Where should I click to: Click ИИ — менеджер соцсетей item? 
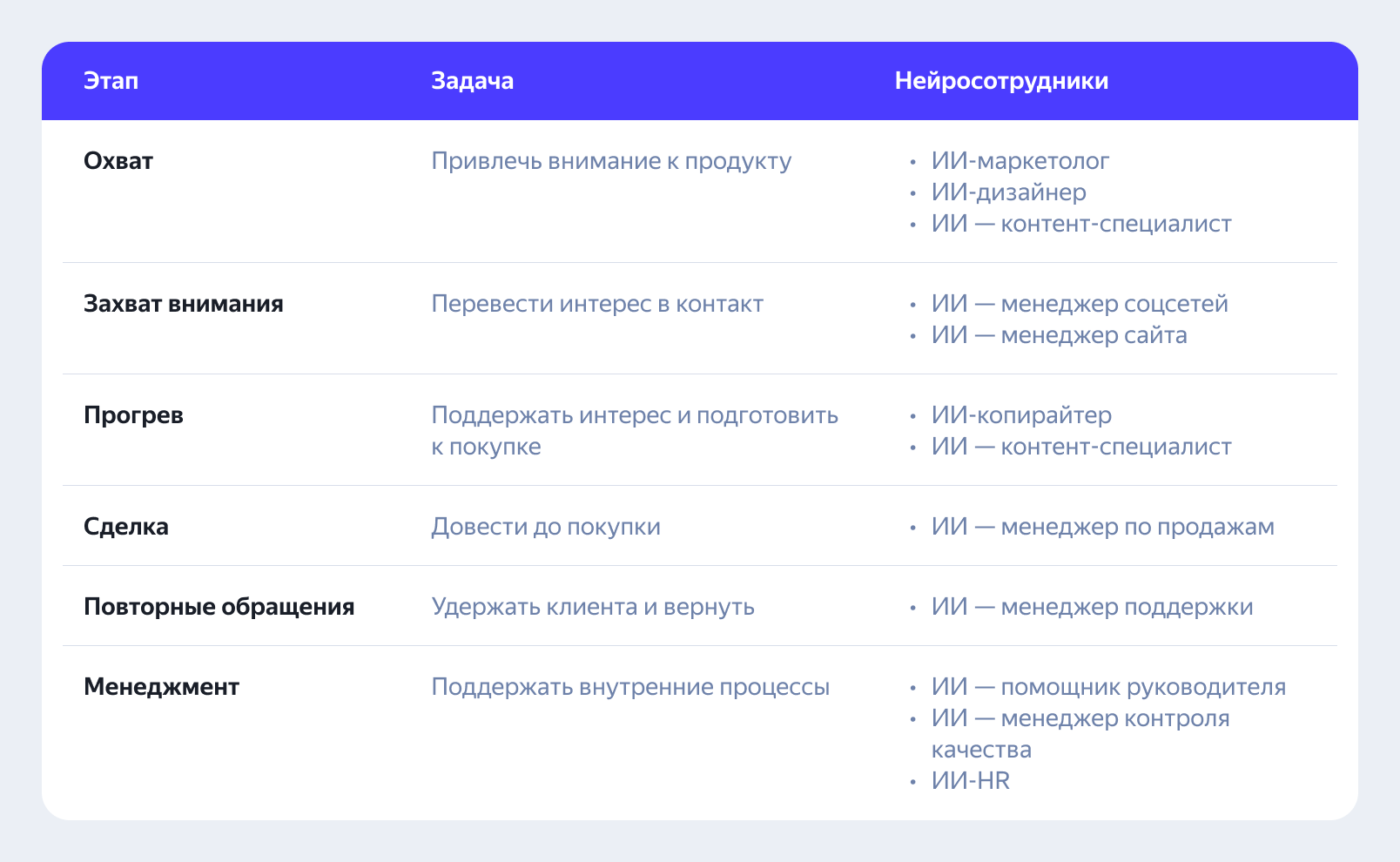[1080, 304]
